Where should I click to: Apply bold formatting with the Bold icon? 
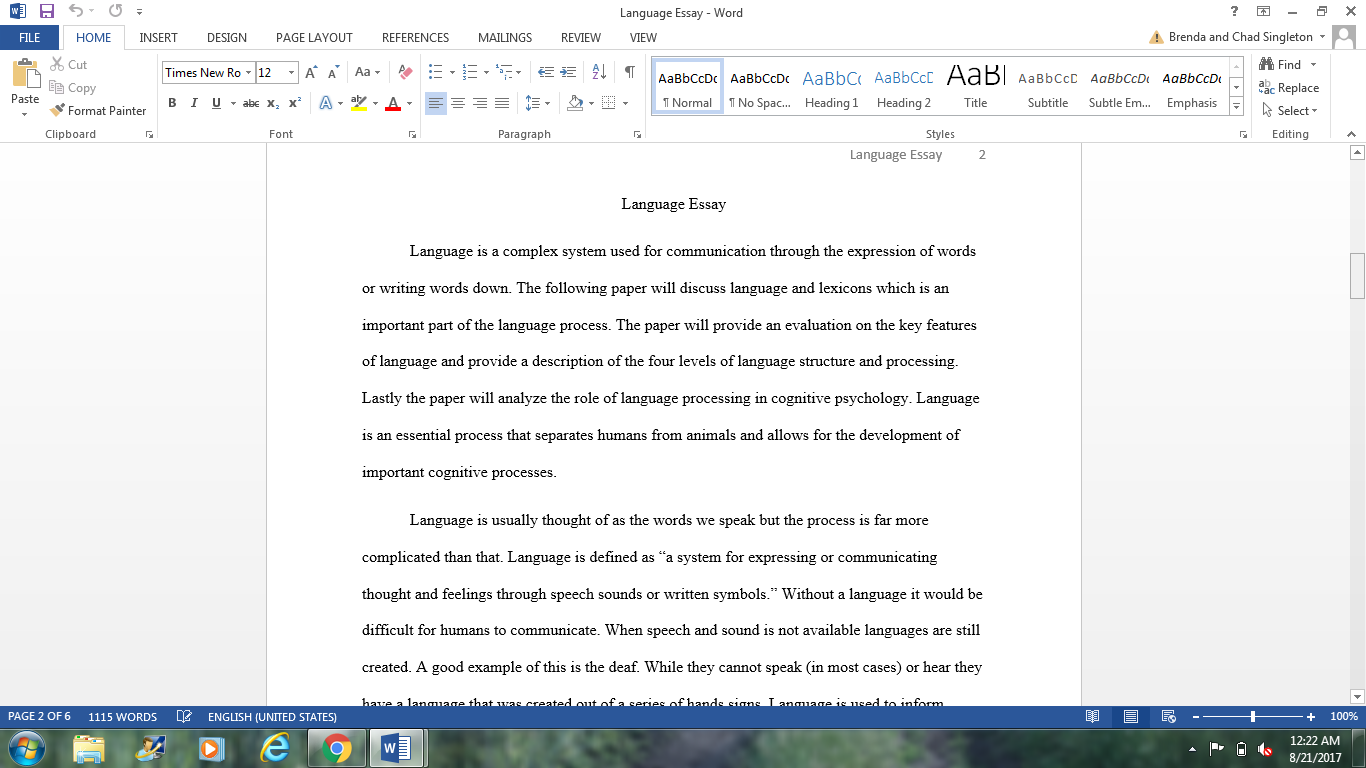point(172,103)
